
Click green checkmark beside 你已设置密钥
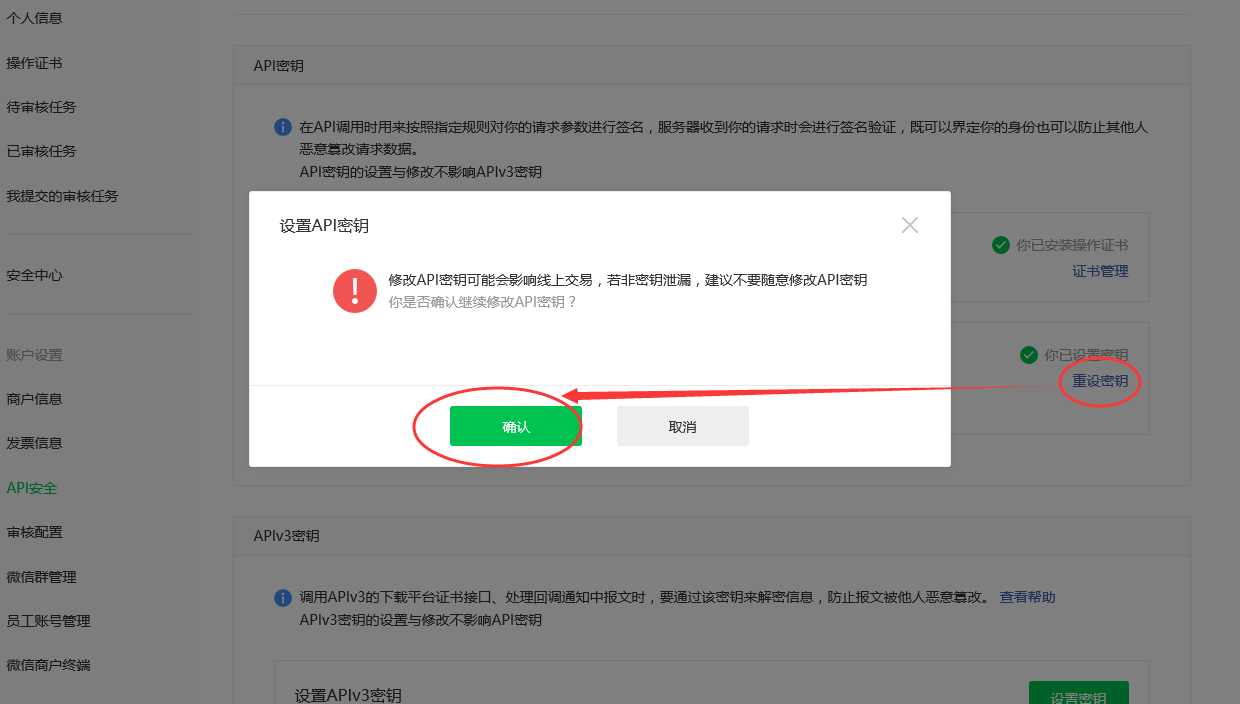(x=1028, y=355)
